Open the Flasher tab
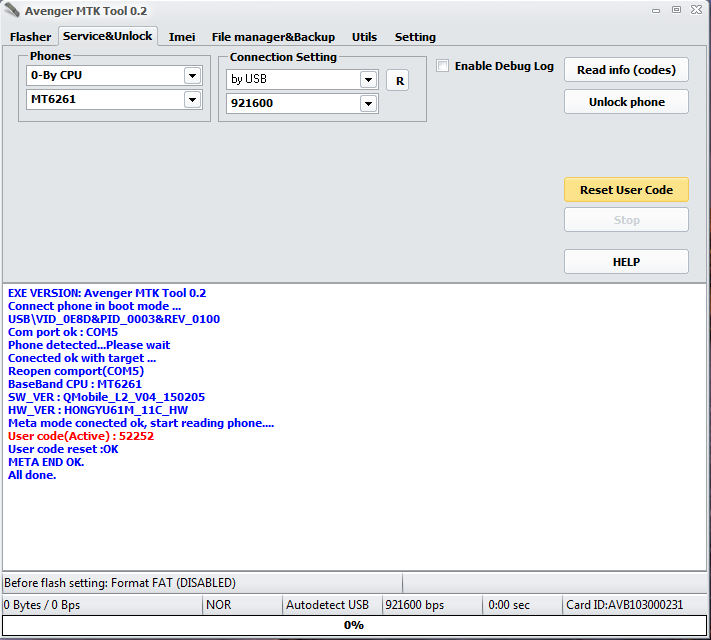Screen dimensions: 711x640 (x=30, y=37)
